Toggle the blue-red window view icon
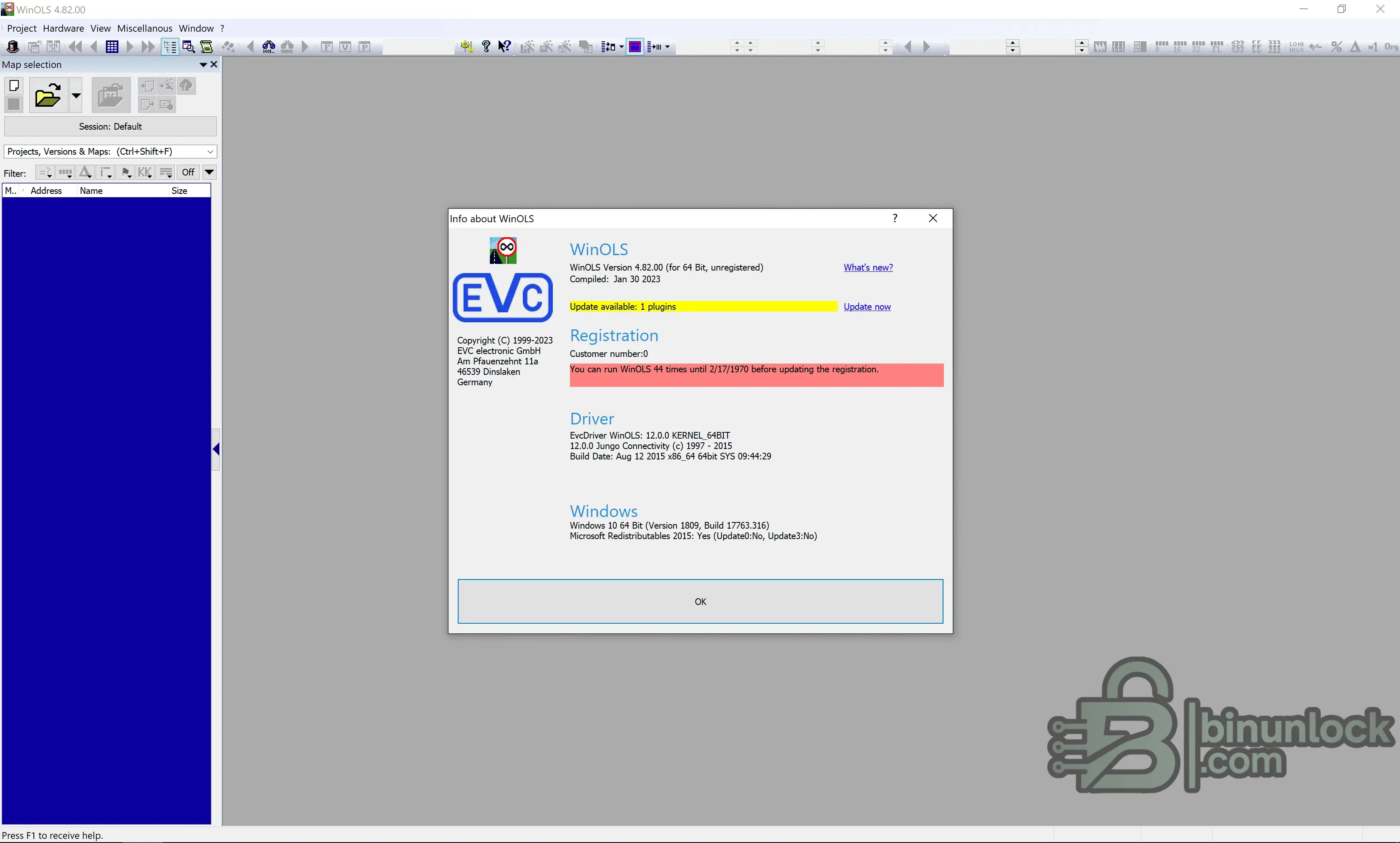The height and width of the screenshot is (843, 1400). click(x=635, y=47)
